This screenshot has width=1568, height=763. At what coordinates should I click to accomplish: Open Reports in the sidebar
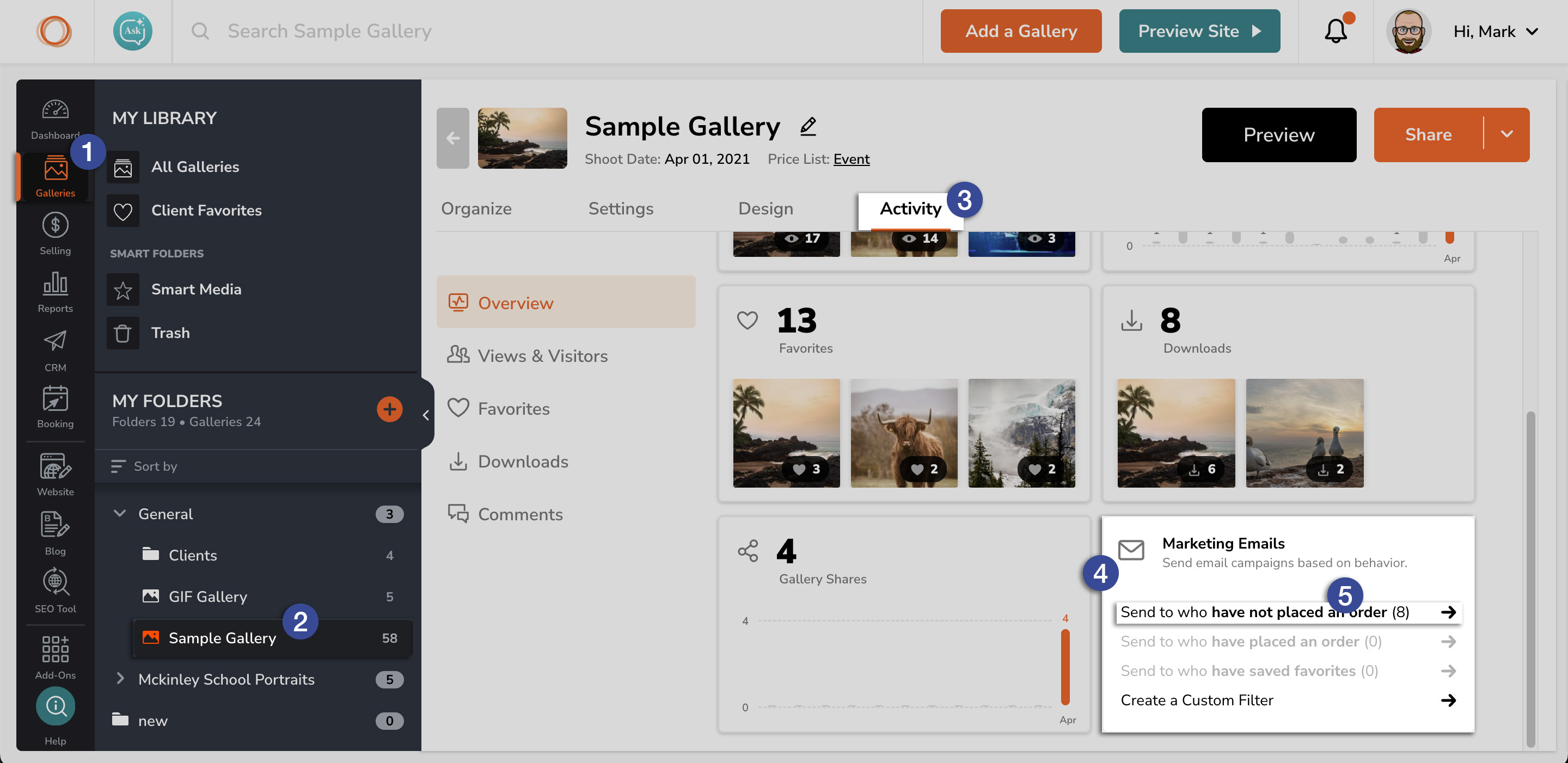pyautogui.click(x=56, y=292)
